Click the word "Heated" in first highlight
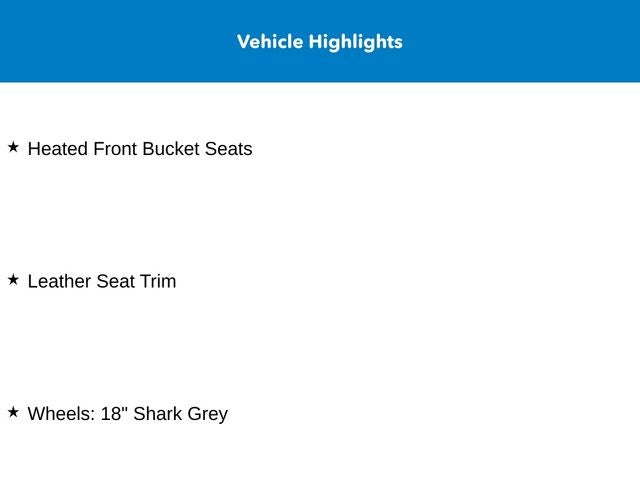 point(58,149)
